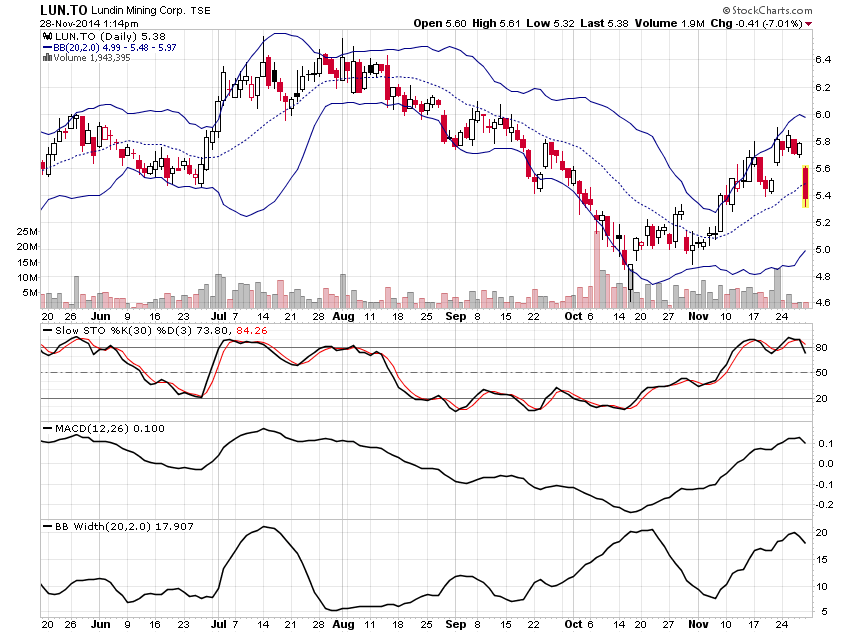Click the High 5.61 value
The height and width of the screenshot is (633, 850).
[x=496, y=23]
